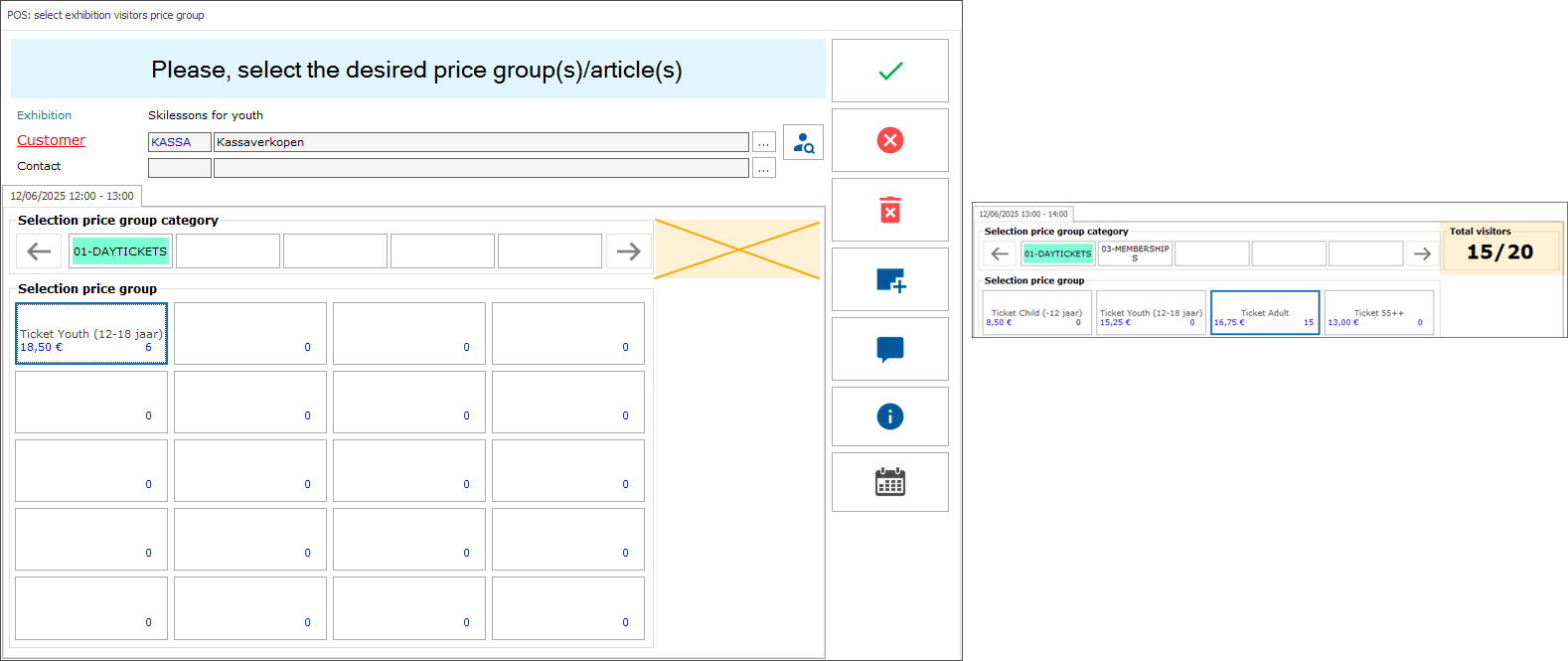Click the red trash delete icon
Viewport: 1568px width, 661px height.
[889, 210]
